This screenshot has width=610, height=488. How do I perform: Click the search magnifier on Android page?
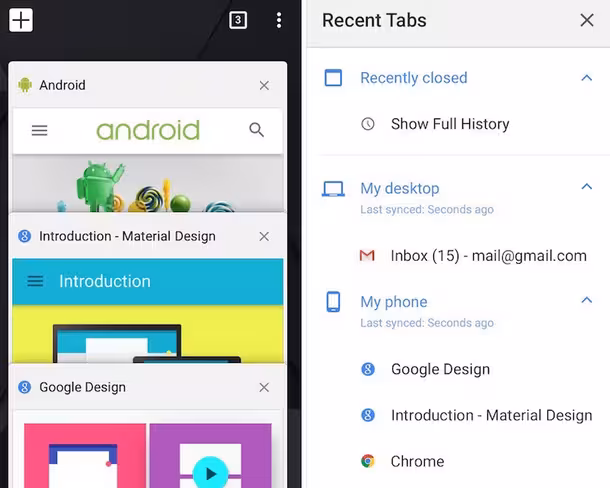click(256, 130)
